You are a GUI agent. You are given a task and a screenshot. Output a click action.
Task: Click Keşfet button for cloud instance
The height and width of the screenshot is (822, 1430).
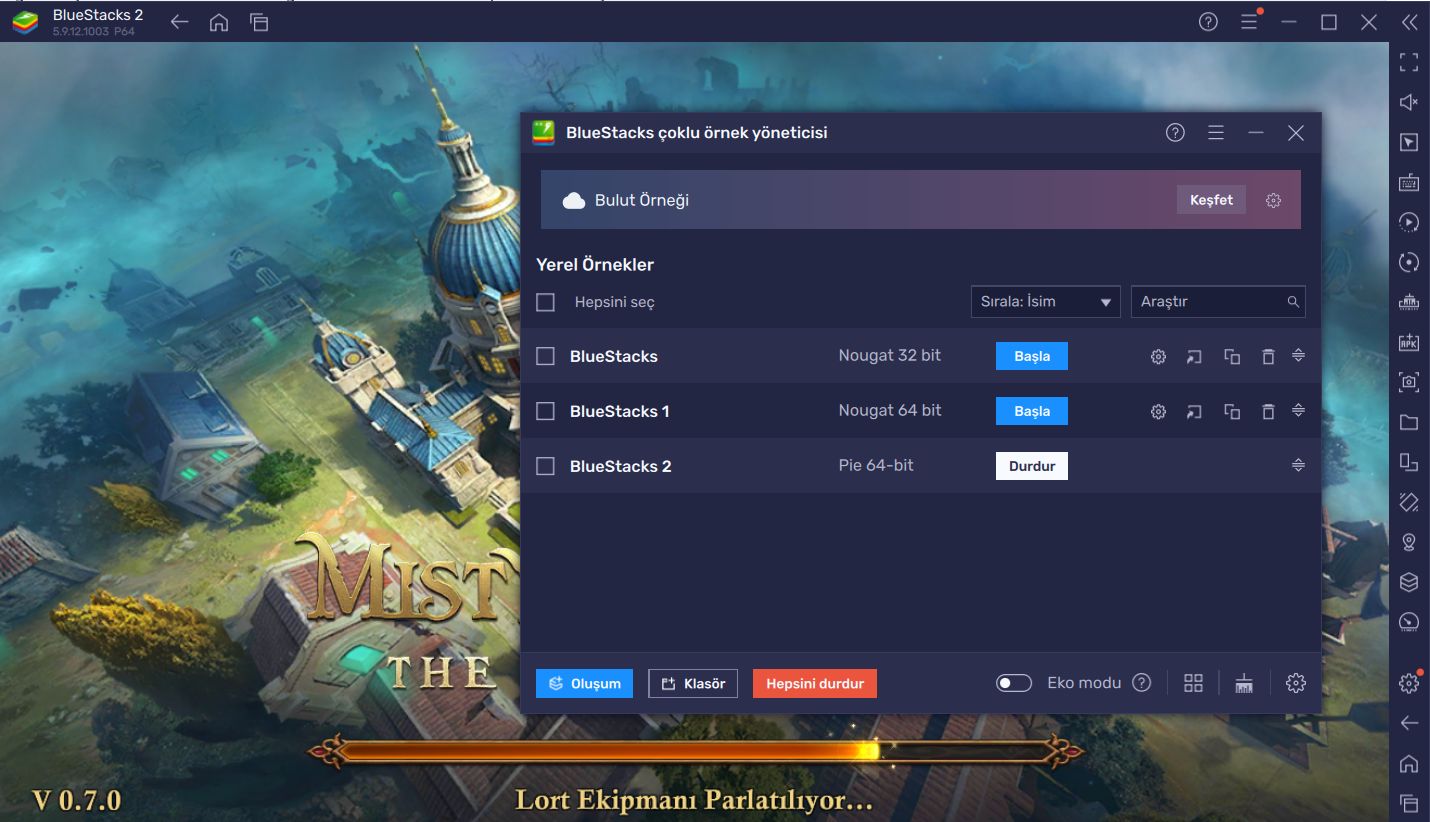pyautogui.click(x=1211, y=200)
